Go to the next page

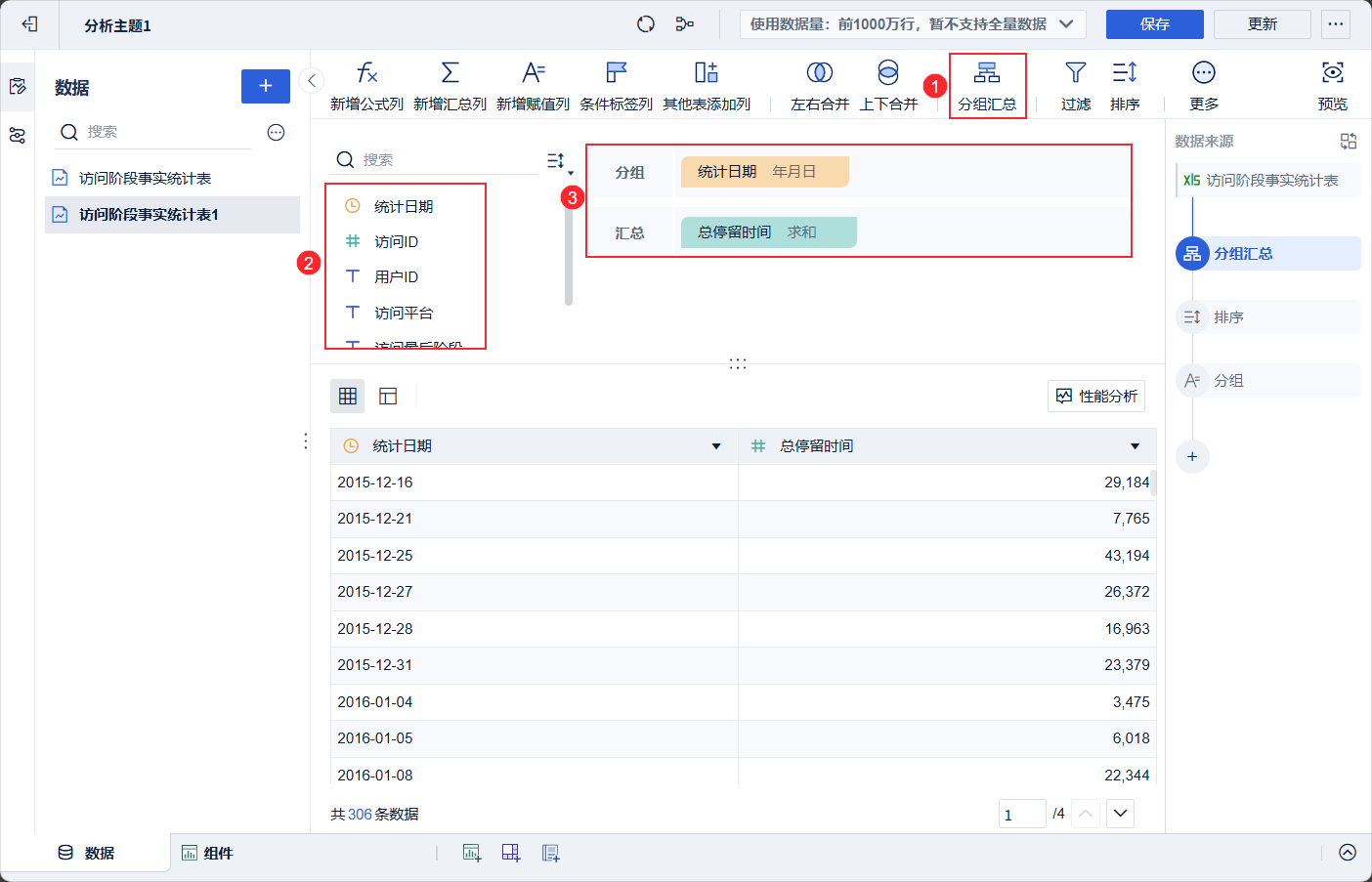coord(1120,814)
